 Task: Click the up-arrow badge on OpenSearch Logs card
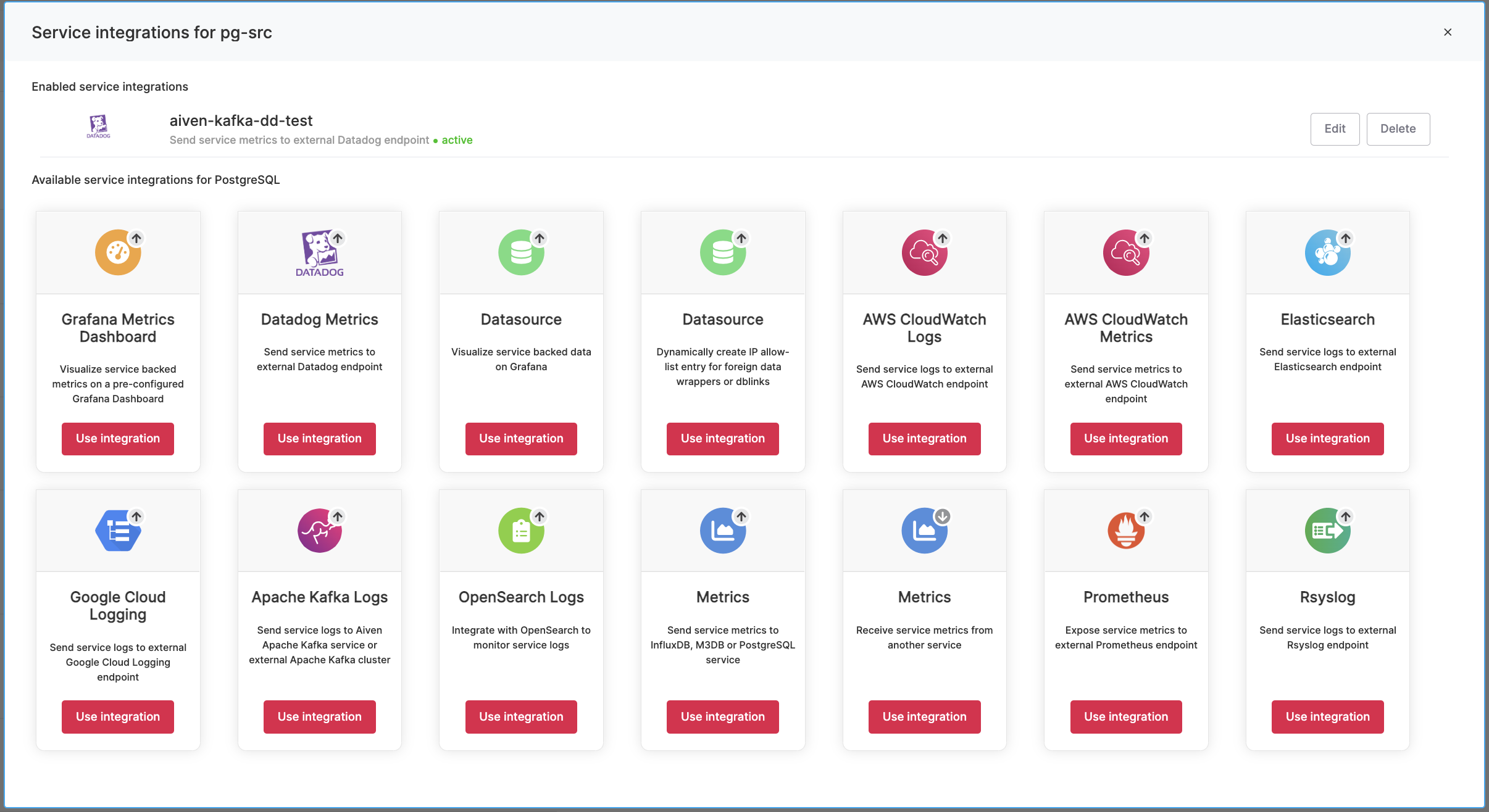(x=540, y=516)
